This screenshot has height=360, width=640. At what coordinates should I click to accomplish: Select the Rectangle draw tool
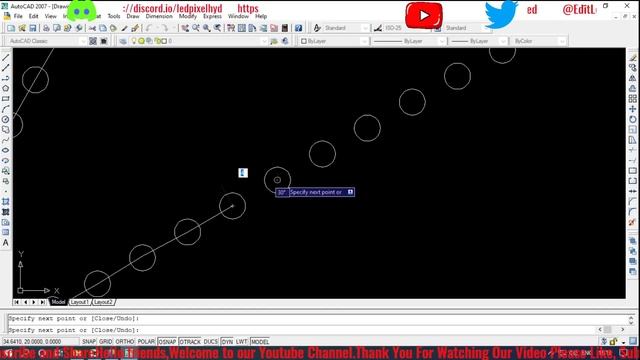point(6,99)
